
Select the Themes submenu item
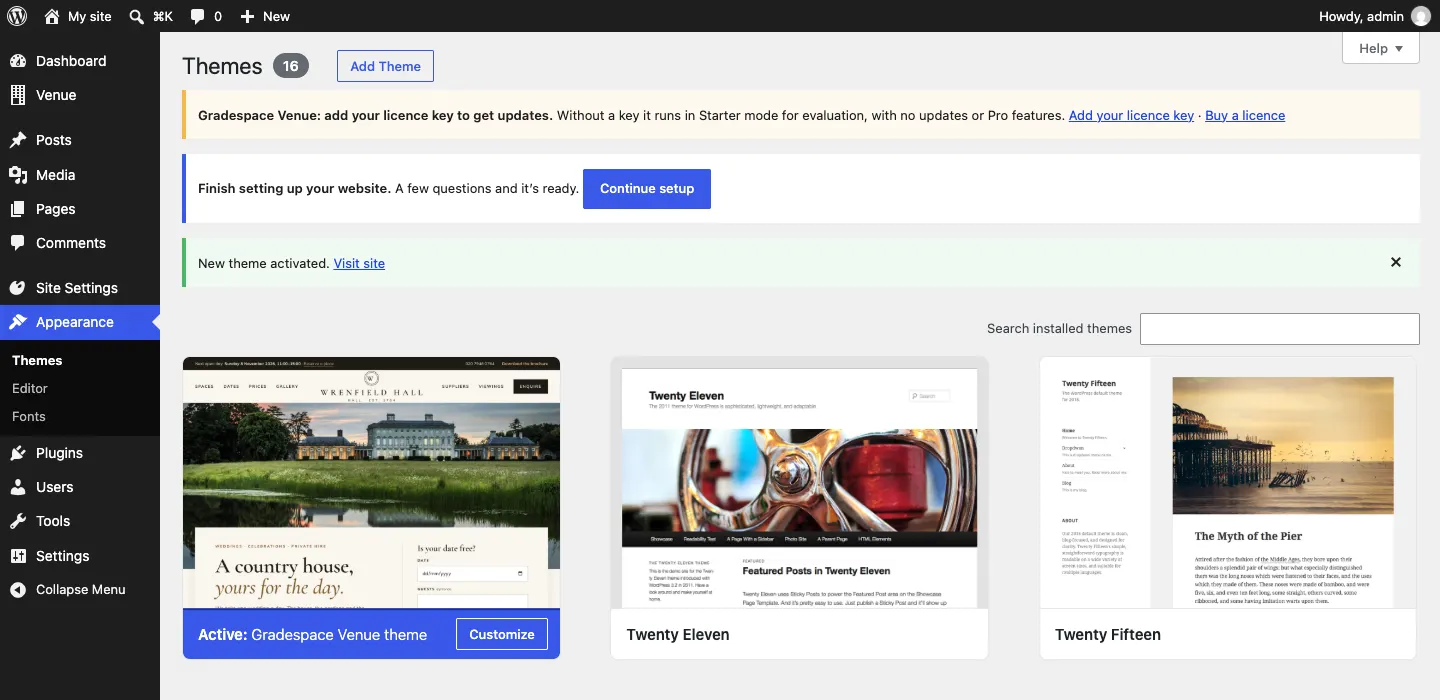(x=80, y=360)
